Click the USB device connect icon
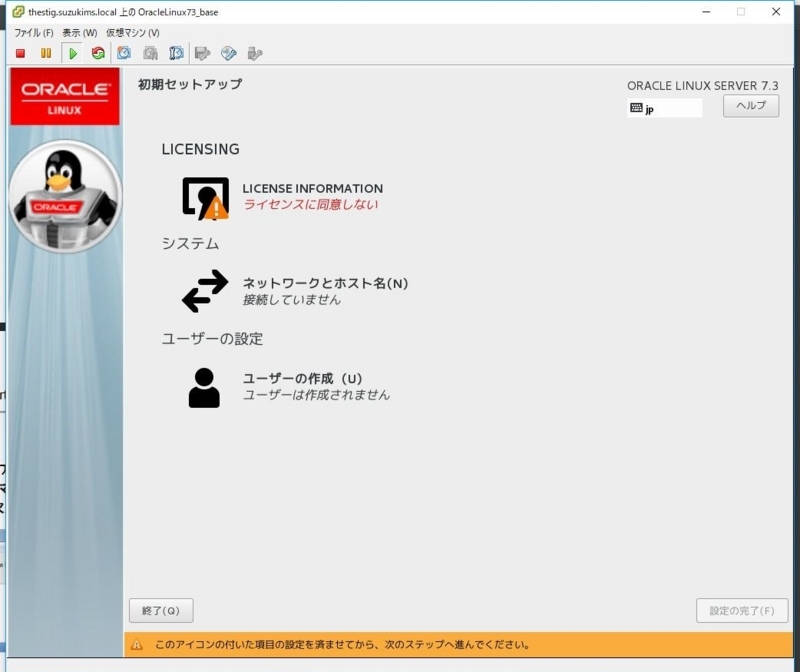 tap(255, 53)
